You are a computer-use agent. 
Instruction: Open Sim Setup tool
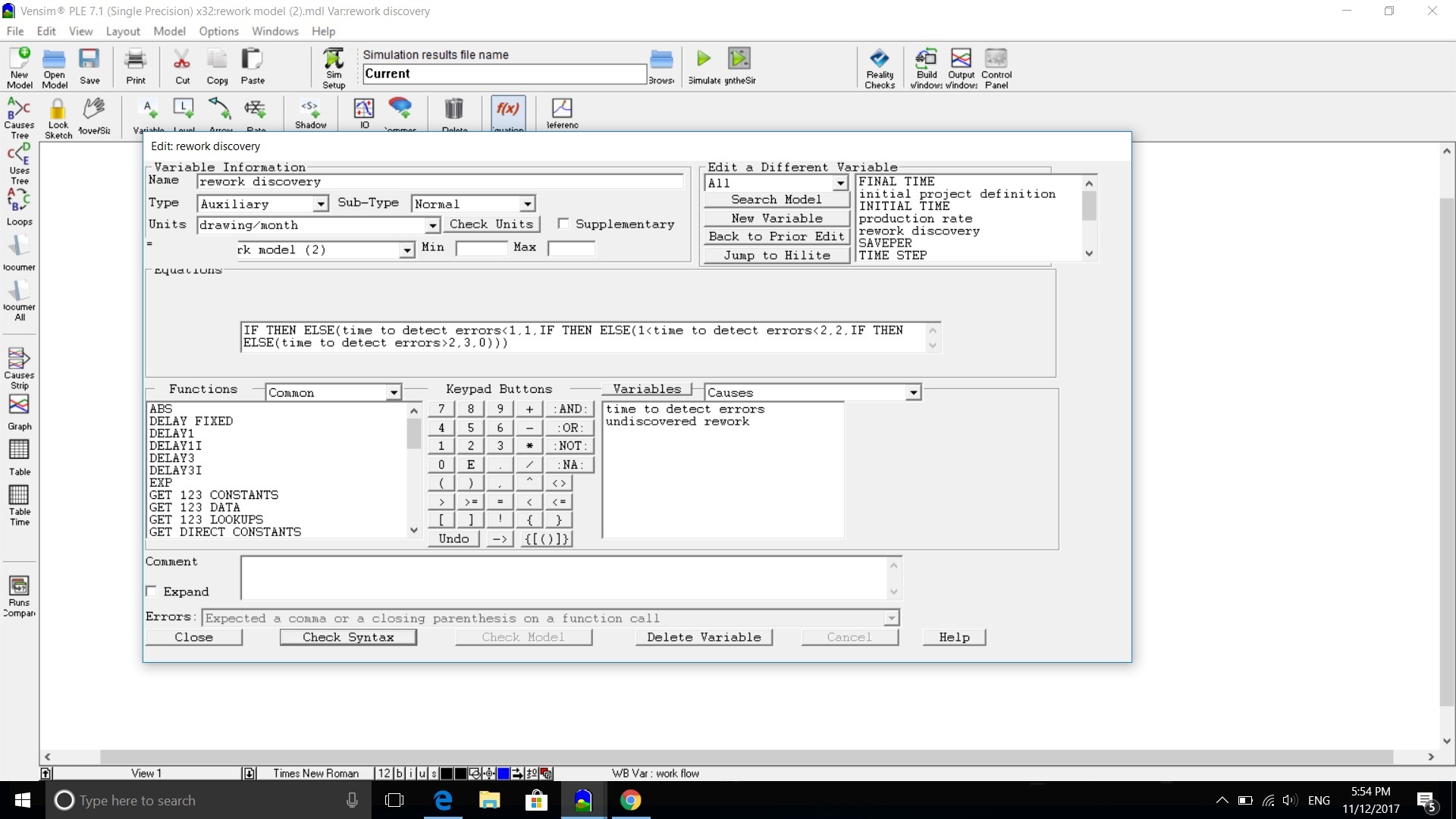point(334,67)
